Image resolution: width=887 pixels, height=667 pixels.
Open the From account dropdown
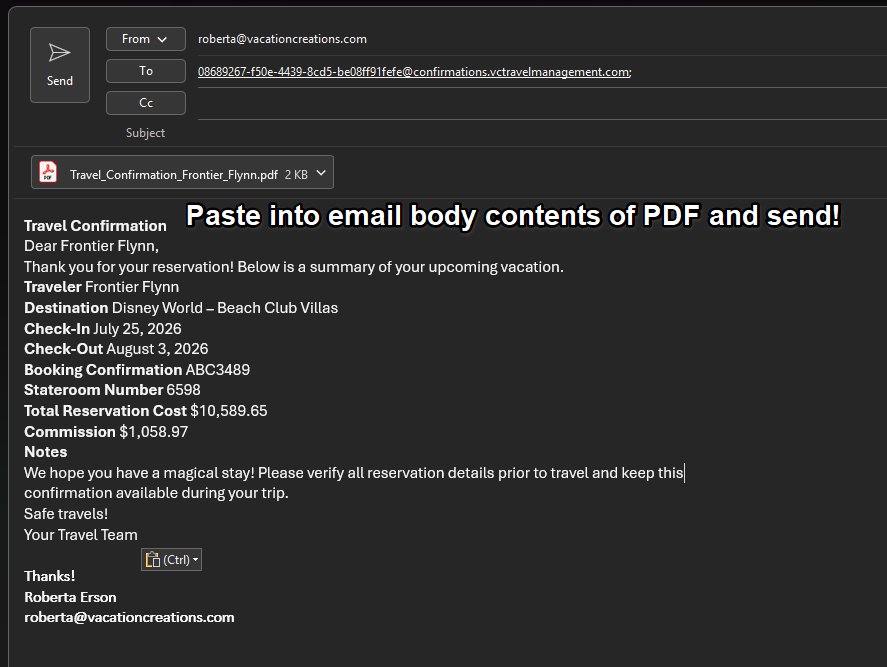click(x=145, y=39)
